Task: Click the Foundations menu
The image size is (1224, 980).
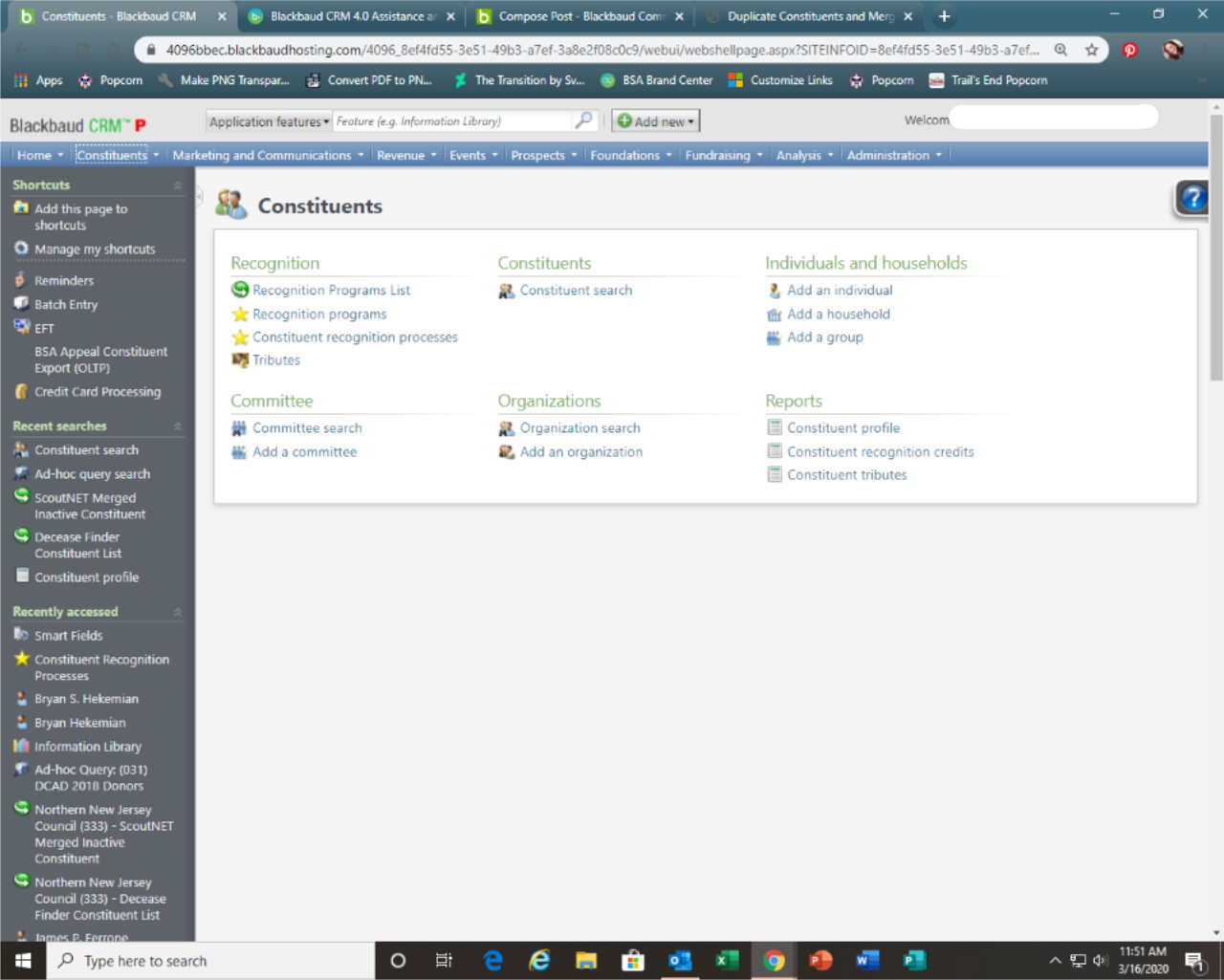Action: 624,155
